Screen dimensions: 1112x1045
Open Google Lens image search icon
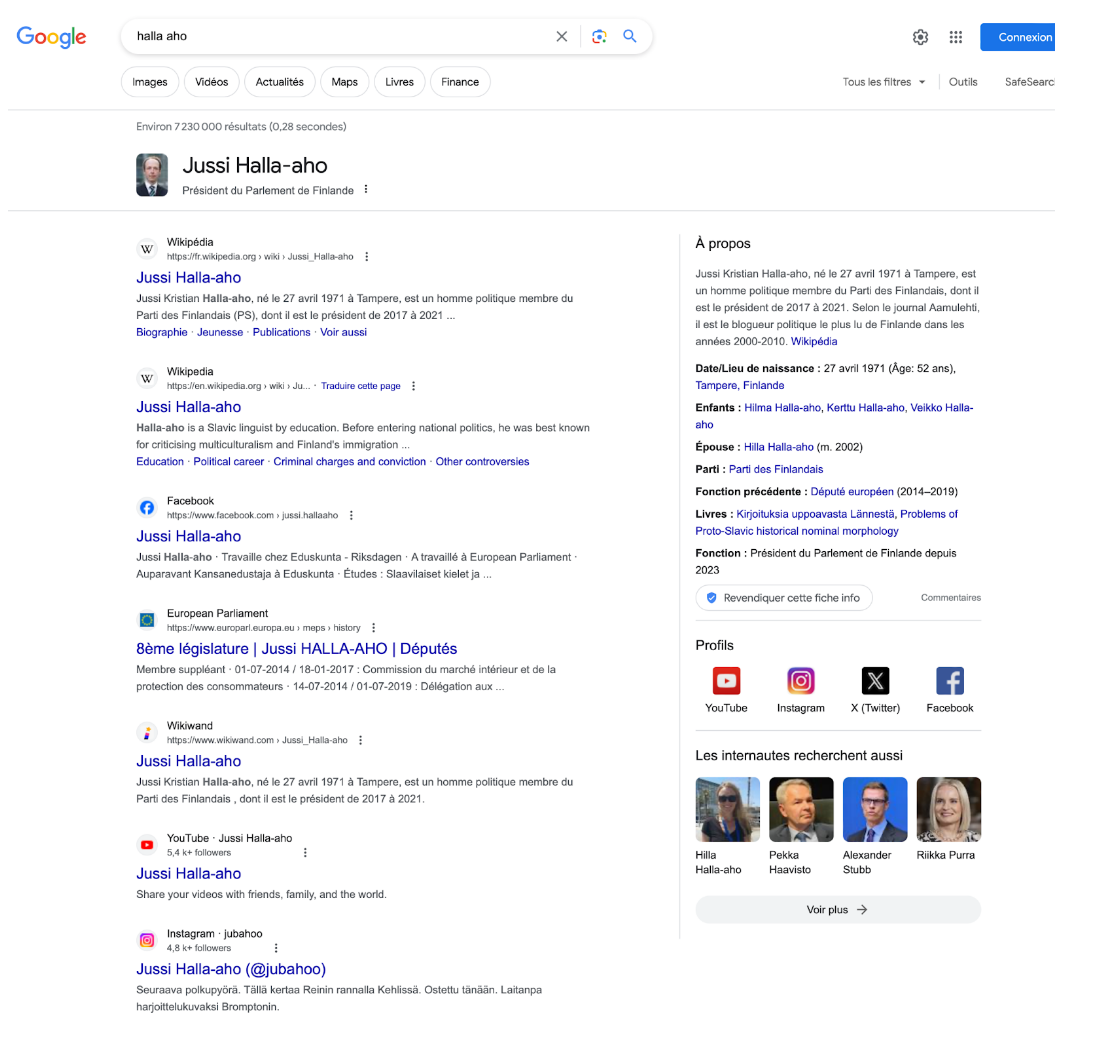click(x=599, y=36)
